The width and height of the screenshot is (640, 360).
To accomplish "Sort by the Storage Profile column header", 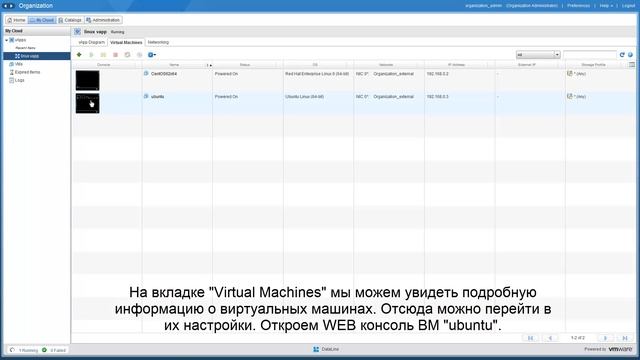I will tap(593, 65).
